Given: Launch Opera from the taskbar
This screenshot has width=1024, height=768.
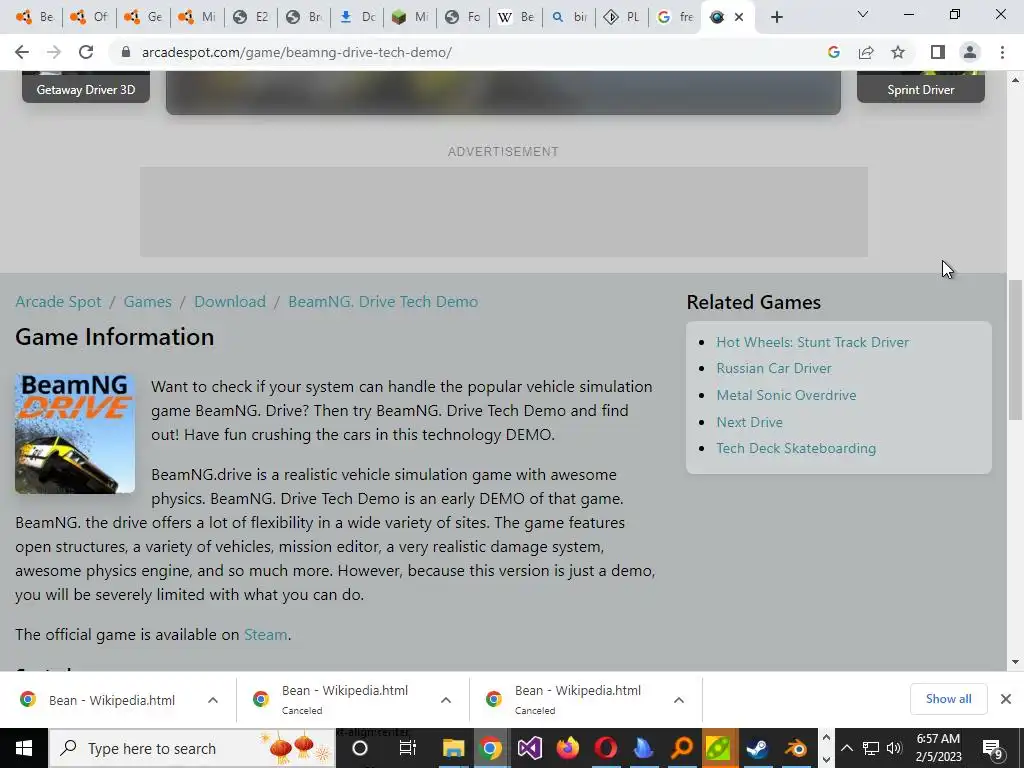Looking at the screenshot, I should pyautogui.click(x=605, y=748).
